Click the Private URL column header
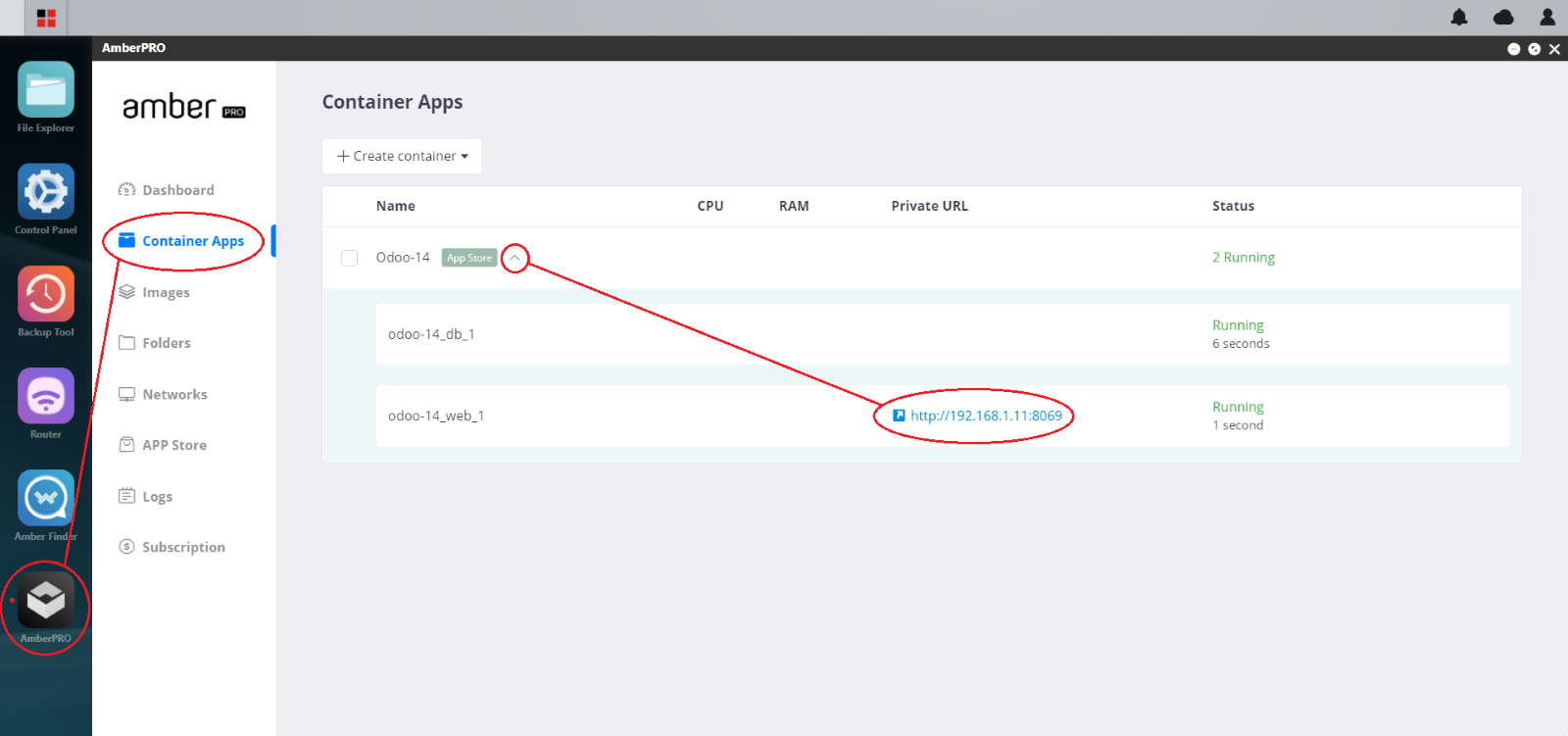 coord(930,206)
